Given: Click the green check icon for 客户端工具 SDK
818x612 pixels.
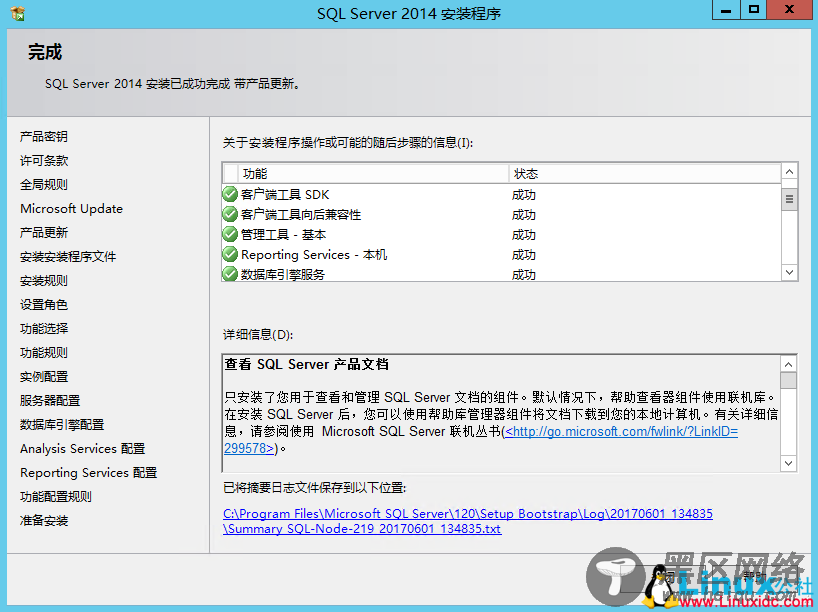Looking at the screenshot, I should pos(230,194).
